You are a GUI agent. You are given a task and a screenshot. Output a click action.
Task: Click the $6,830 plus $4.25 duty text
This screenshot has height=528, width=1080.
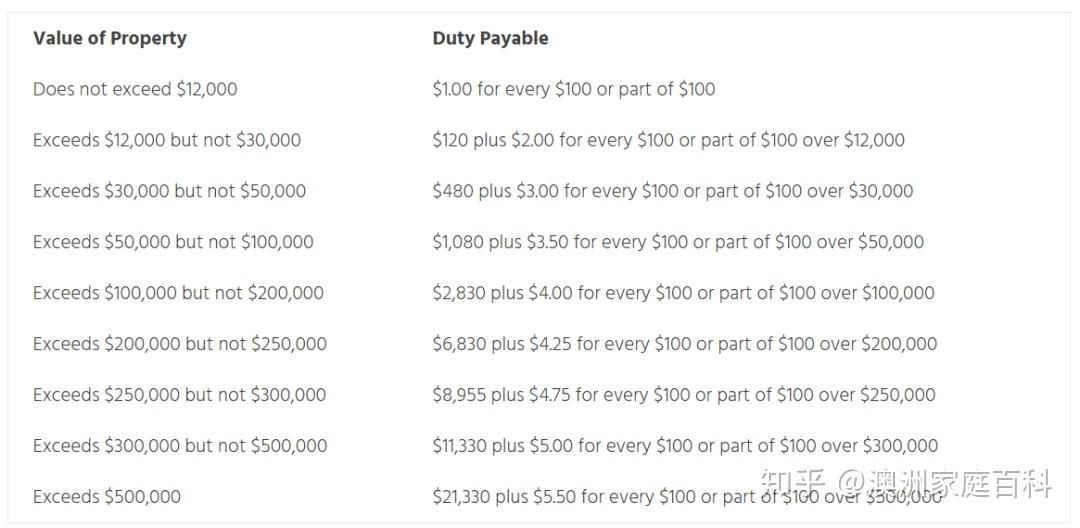[685, 344]
